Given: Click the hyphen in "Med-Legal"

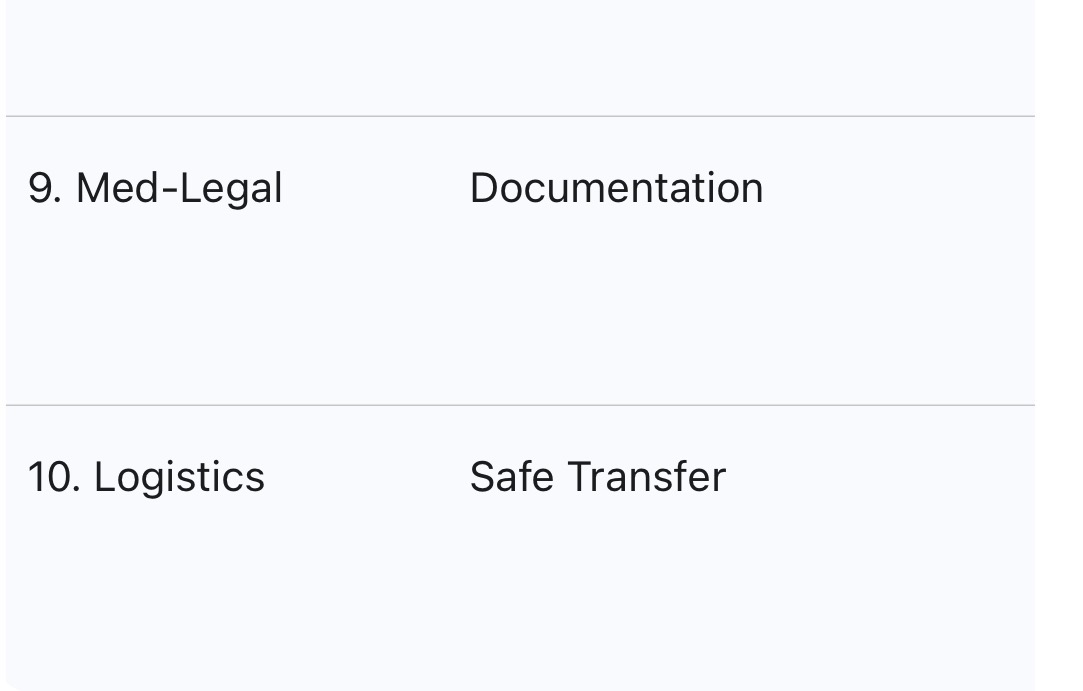Looking at the screenshot, I should tap(169, 190).
